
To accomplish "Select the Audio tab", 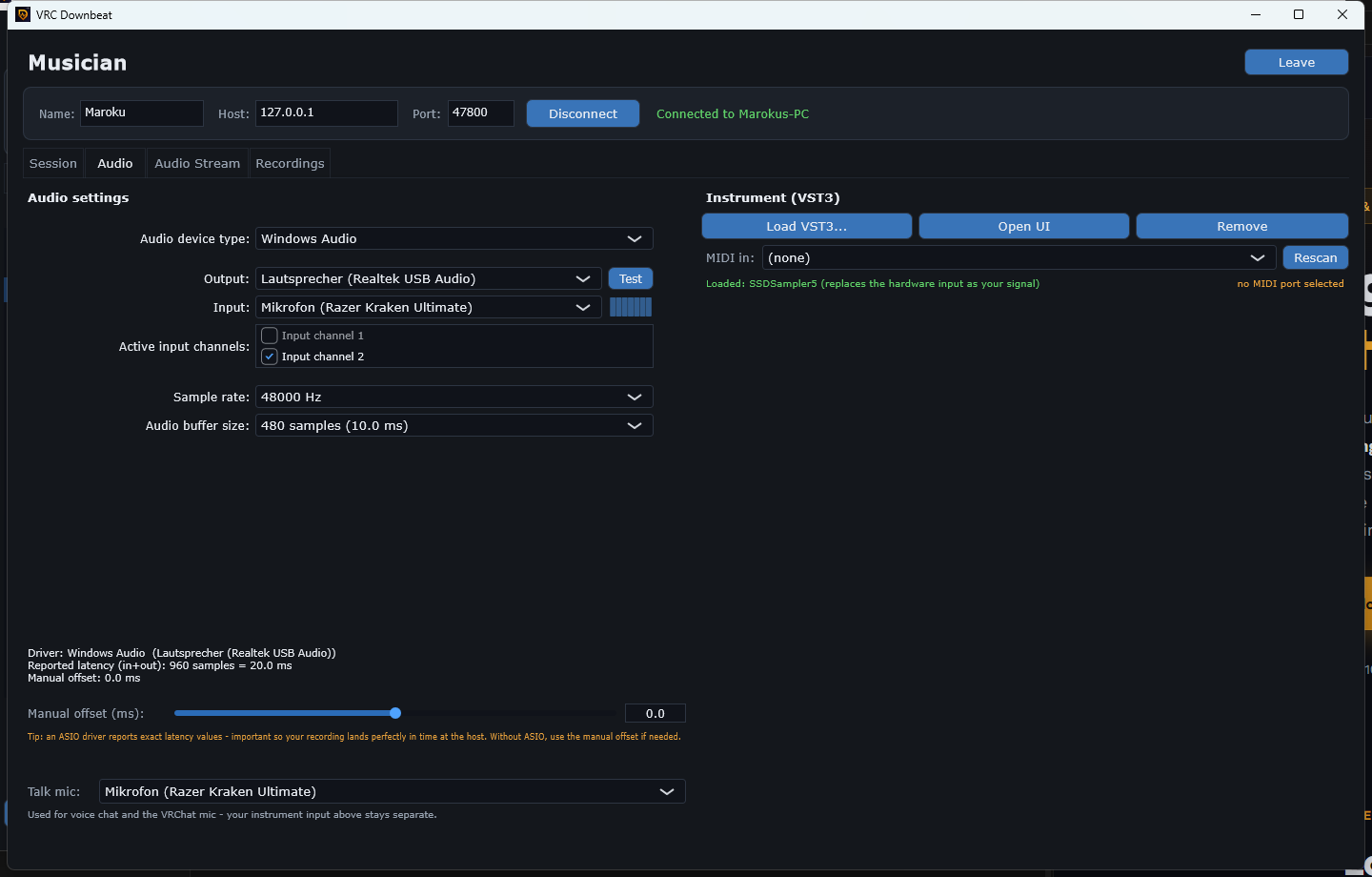I will 115,163.
